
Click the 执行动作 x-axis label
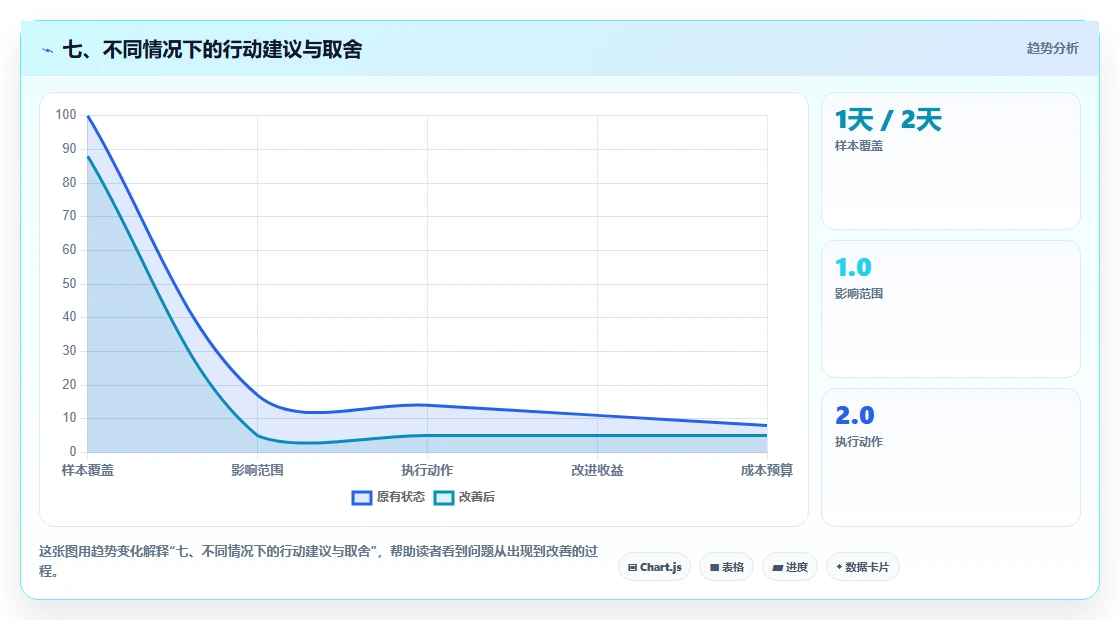(427, 470)
